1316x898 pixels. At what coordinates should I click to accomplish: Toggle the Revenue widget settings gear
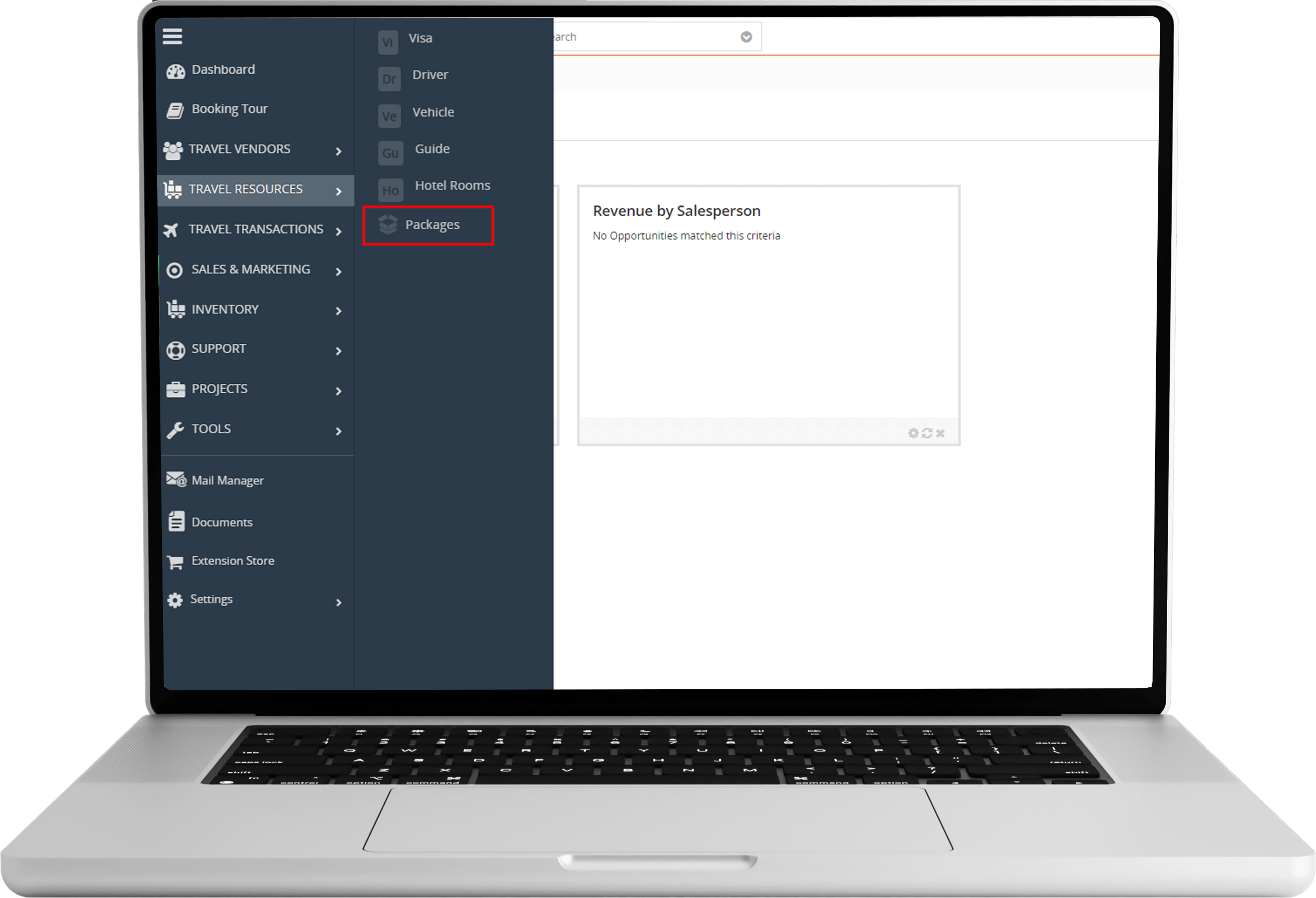click(913, 433)
